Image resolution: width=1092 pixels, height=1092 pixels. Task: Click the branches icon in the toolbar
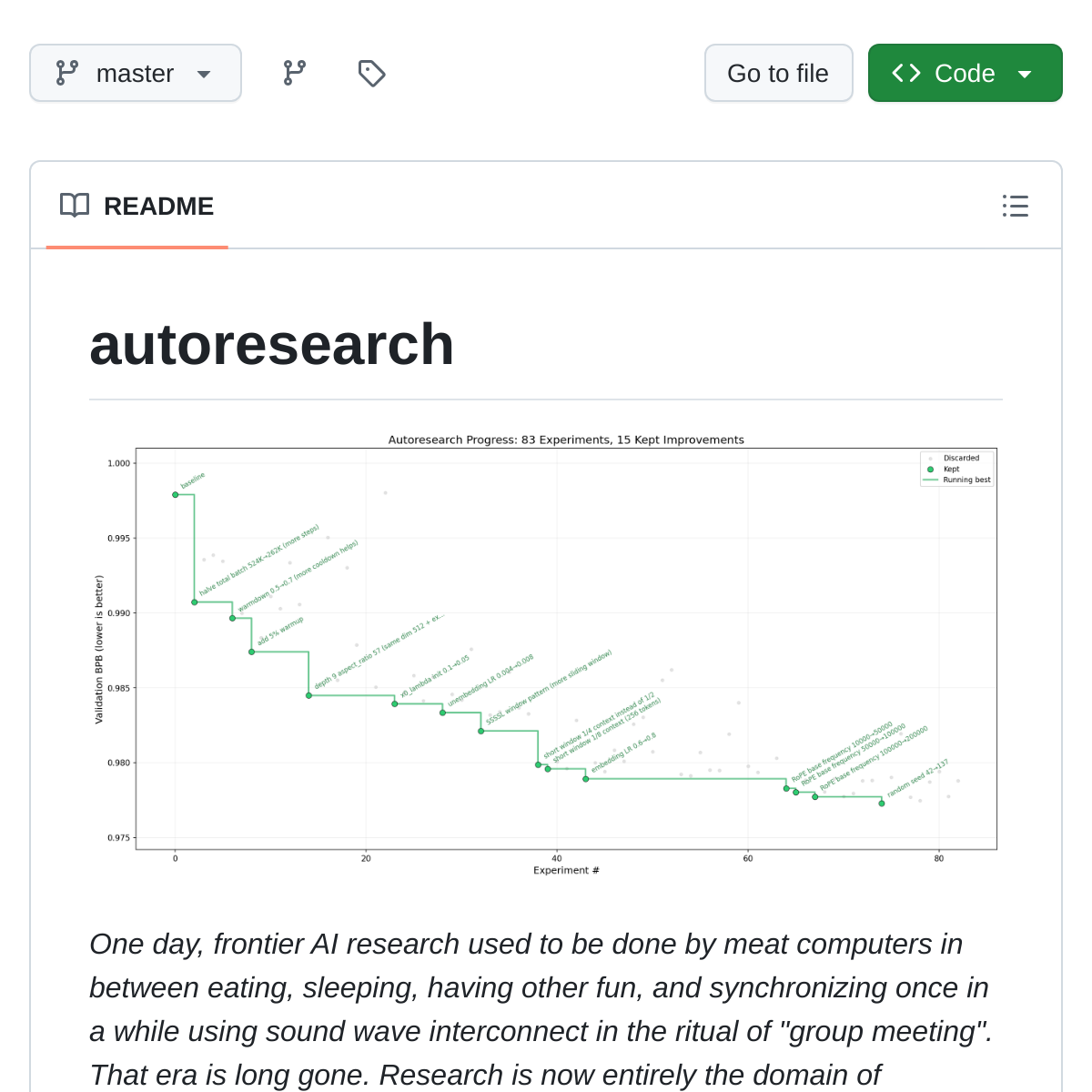[294, 73]
